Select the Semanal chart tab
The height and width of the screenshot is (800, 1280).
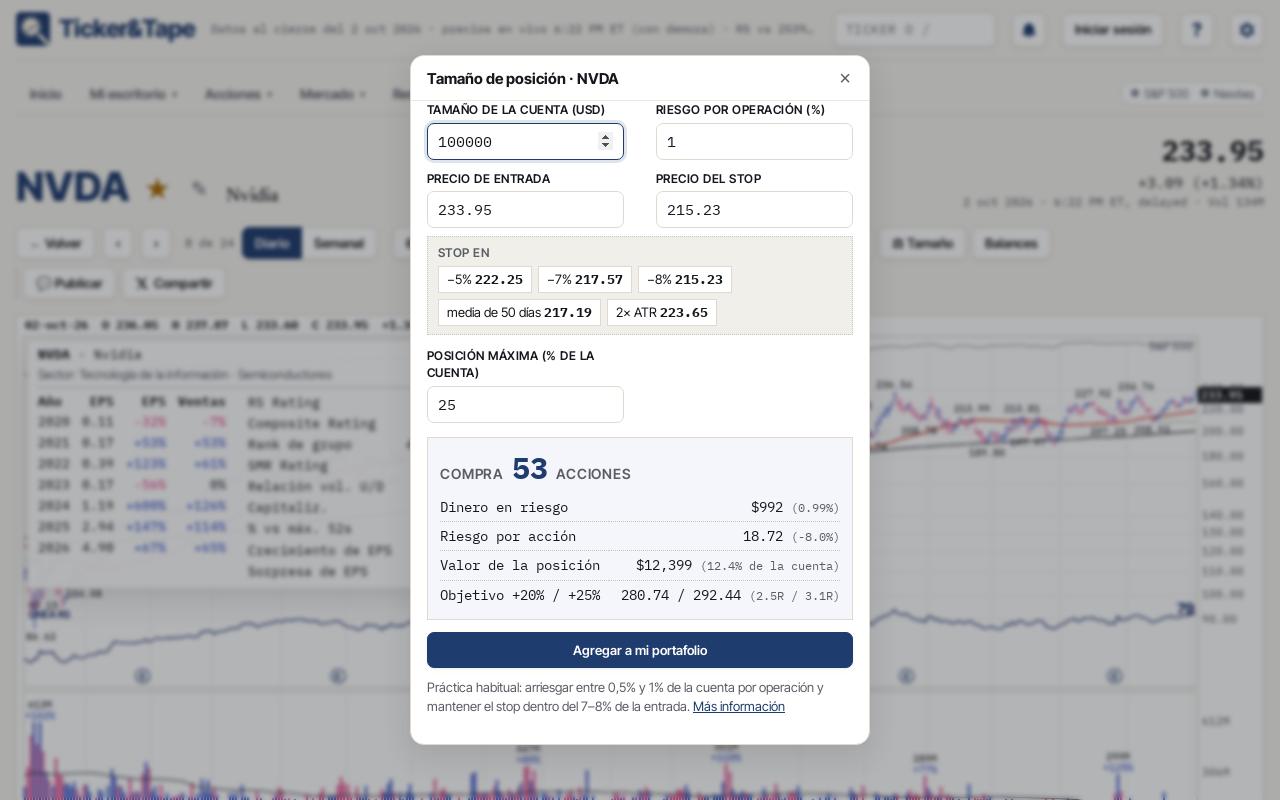click(x=339, y=243)
